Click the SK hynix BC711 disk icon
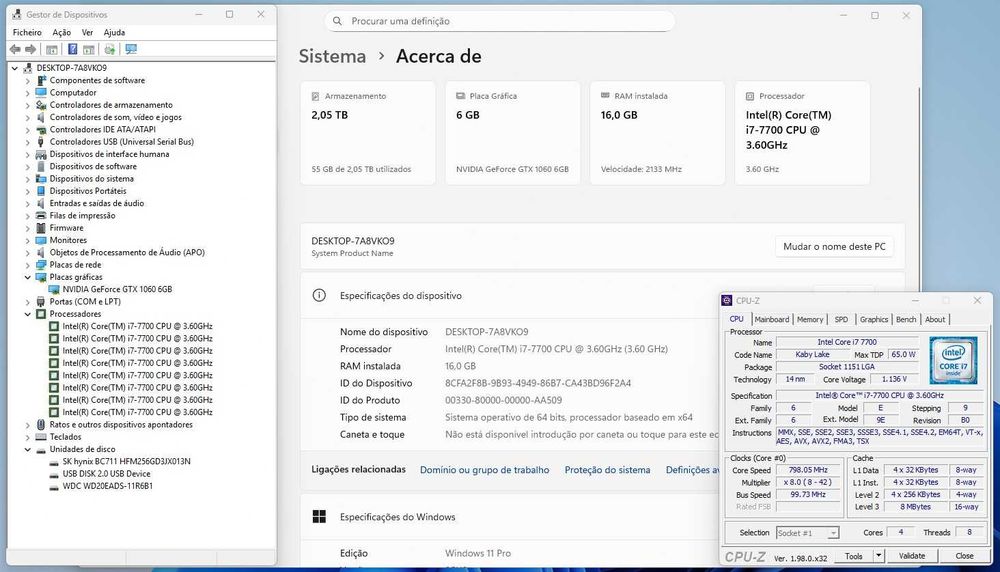 point(54,462)
